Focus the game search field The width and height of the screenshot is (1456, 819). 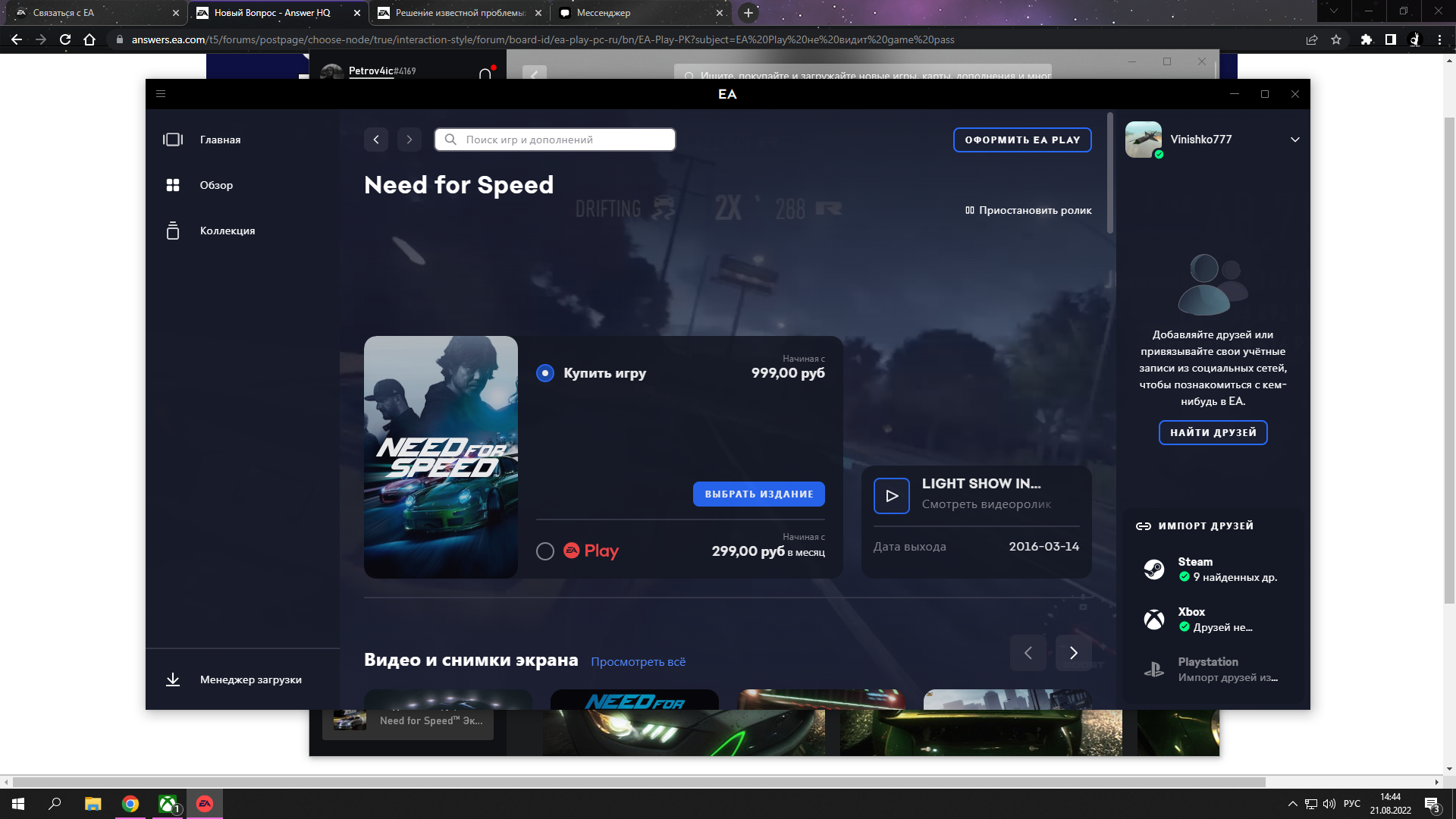[x=555, y=140]
